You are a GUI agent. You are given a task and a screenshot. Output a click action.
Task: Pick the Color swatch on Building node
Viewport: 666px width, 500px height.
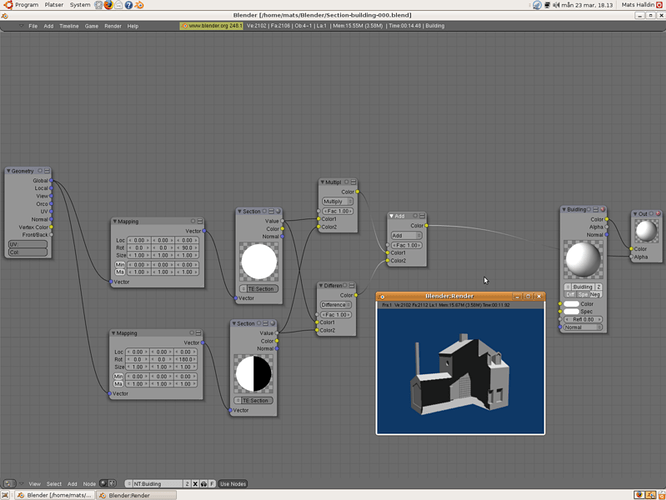click(x=571, y=304)
